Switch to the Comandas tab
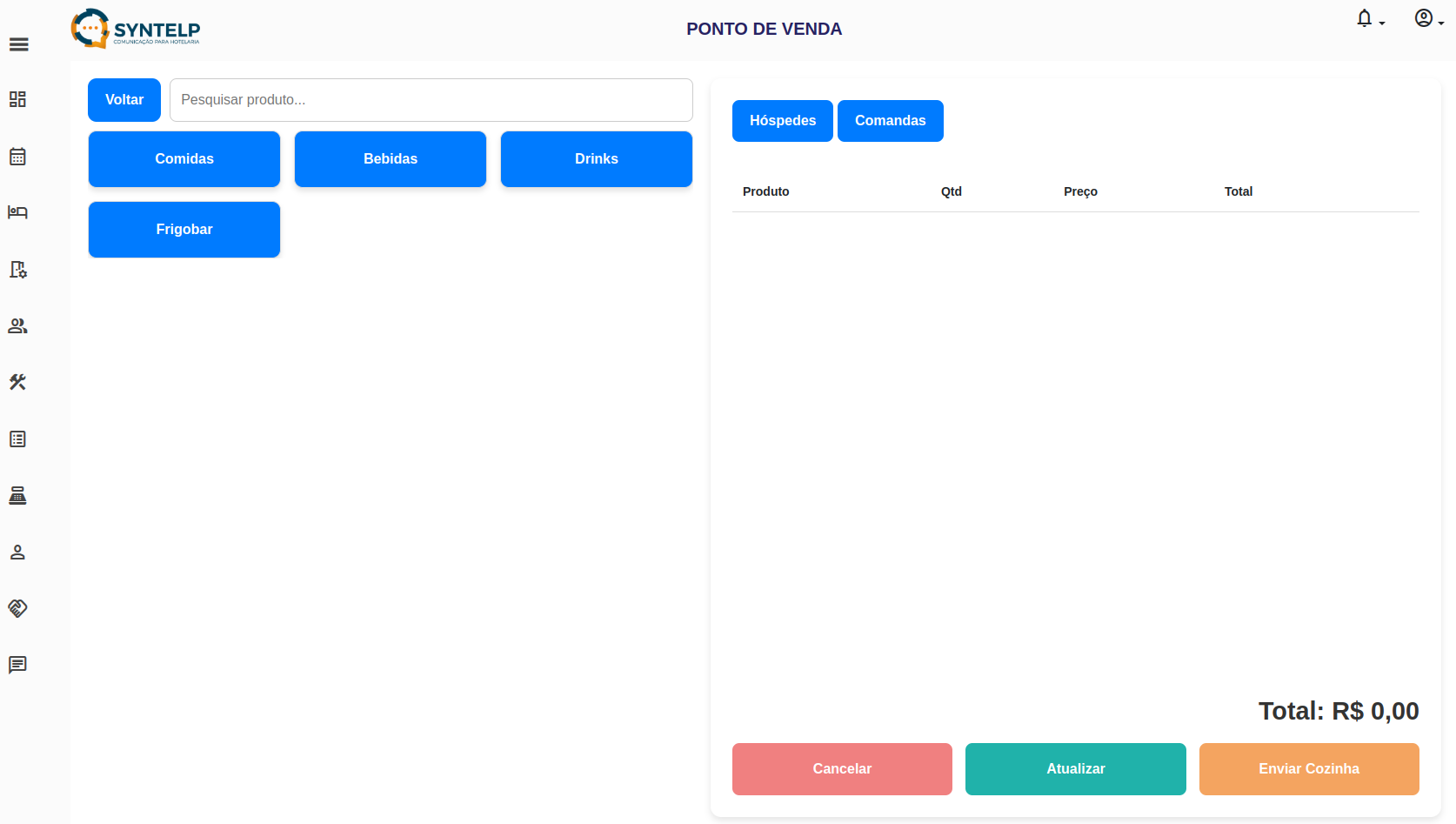 click(x=890, y=121)
